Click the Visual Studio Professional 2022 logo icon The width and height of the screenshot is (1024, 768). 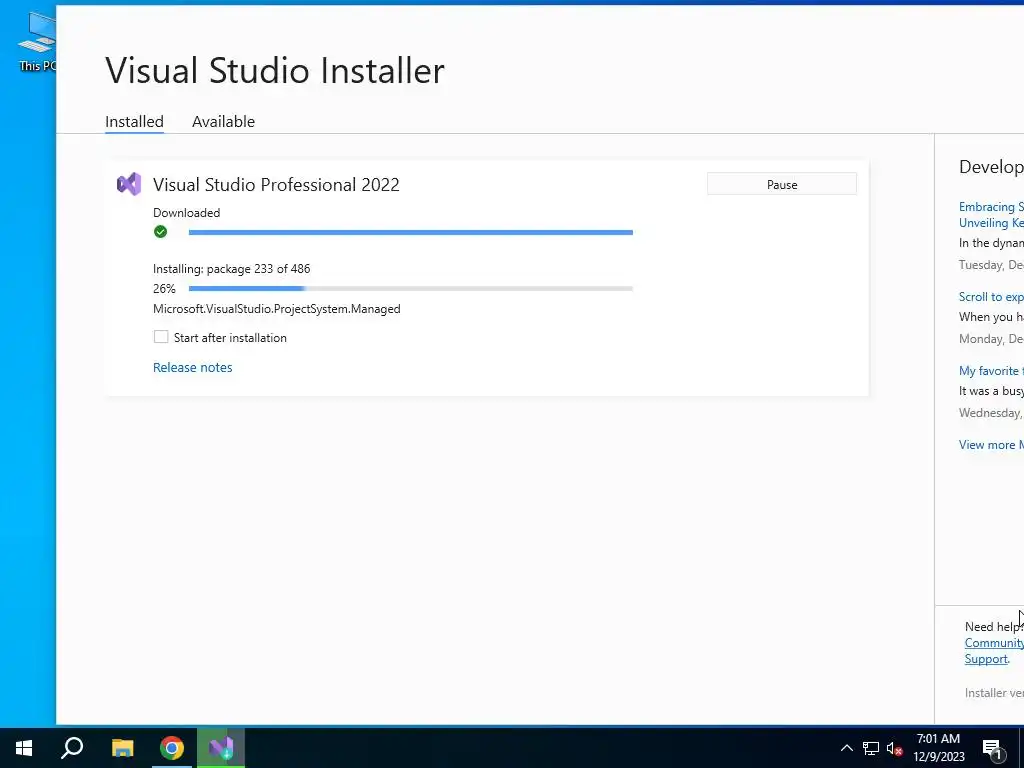129,184
